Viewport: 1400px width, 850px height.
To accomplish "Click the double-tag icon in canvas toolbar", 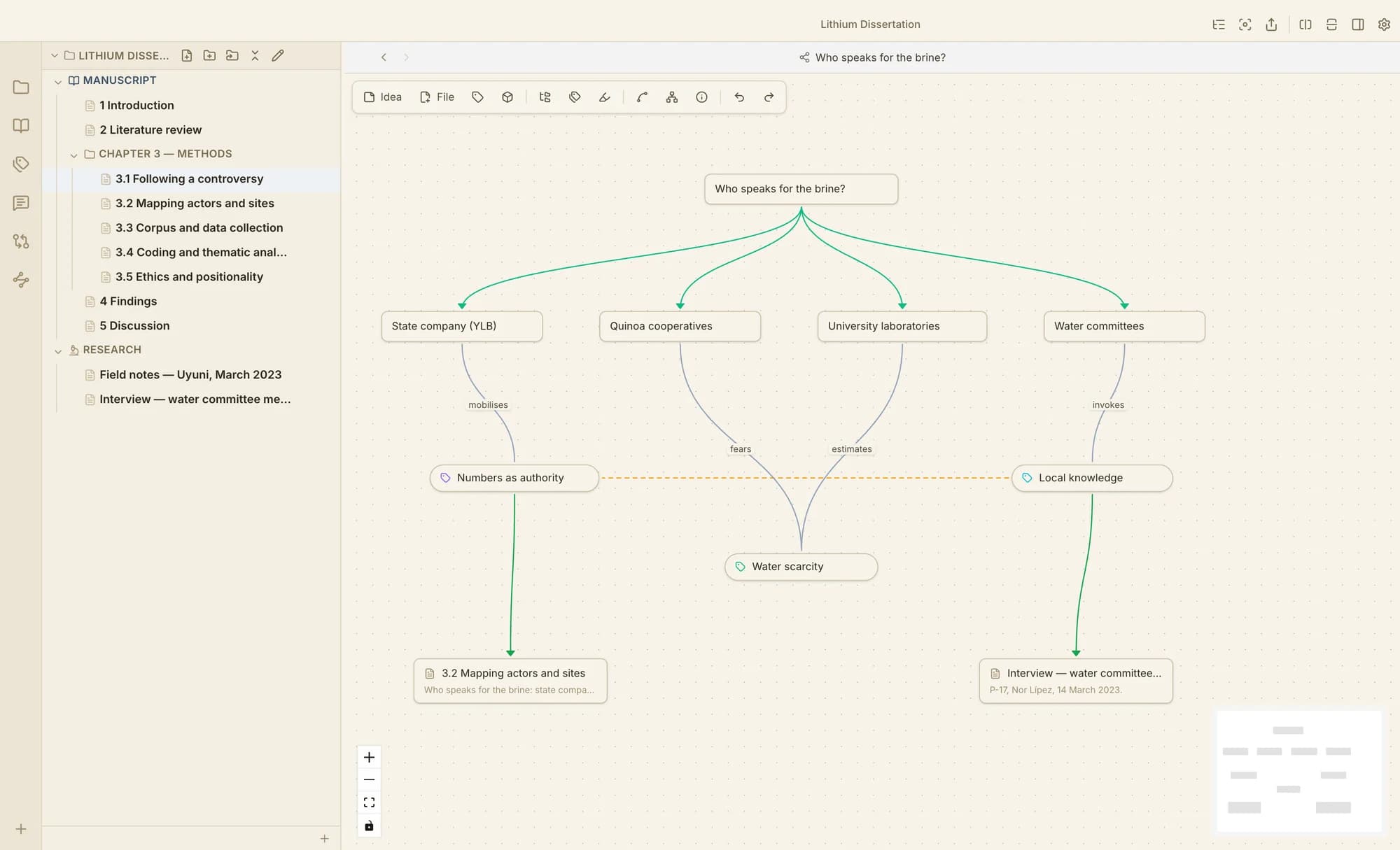I will coord(575,97).
